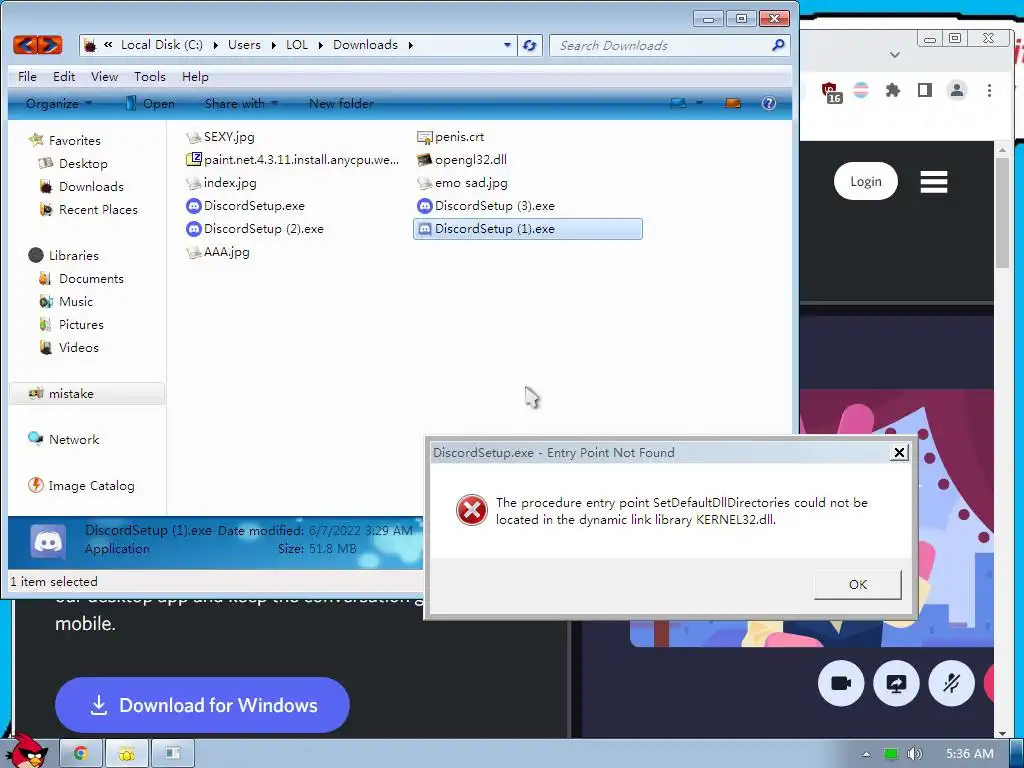
Task: Click OK in the error dialog
Action: coord(857,584)
